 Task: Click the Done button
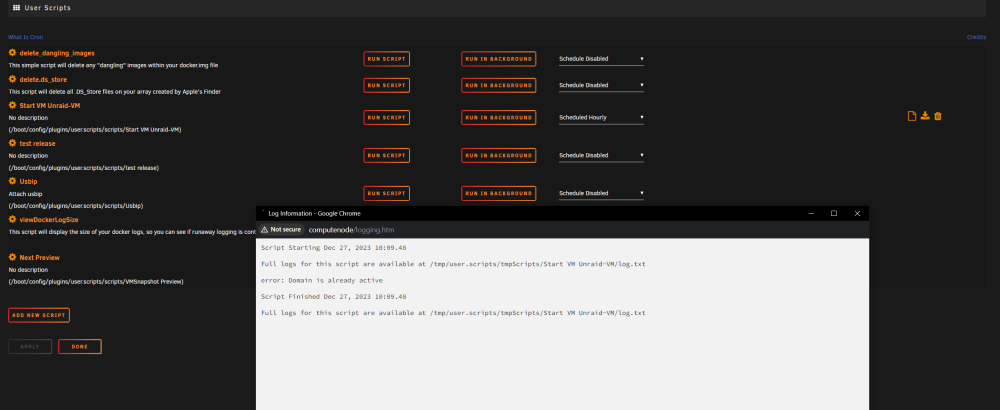coord(80,347)
